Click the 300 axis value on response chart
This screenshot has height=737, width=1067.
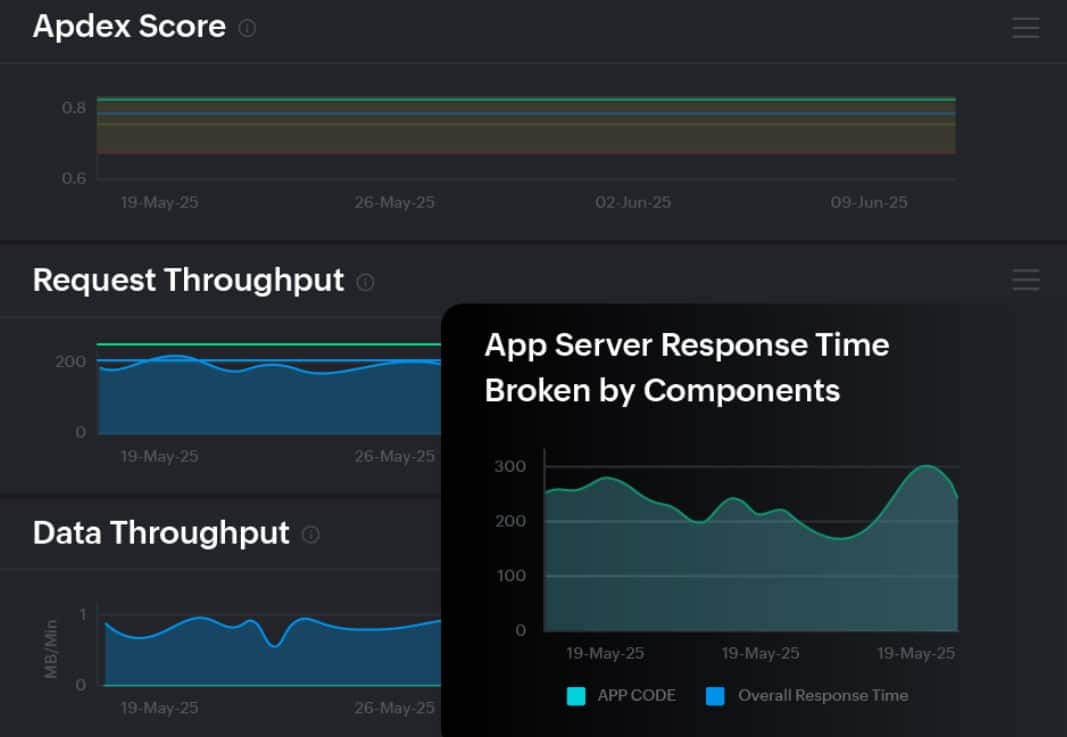pyautogui.click(x=510, y=467)
